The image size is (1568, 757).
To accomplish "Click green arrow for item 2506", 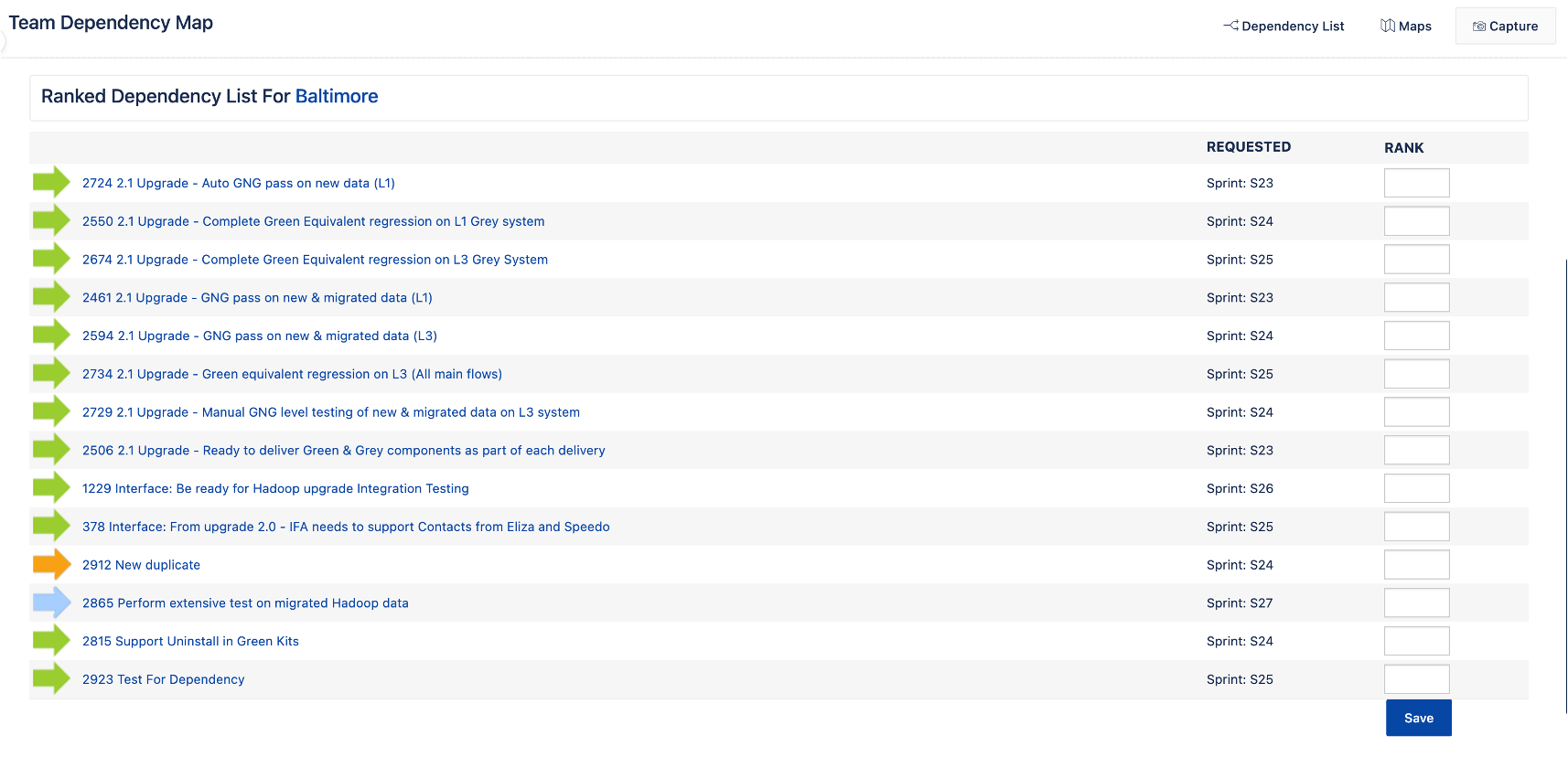I will 51,450.
